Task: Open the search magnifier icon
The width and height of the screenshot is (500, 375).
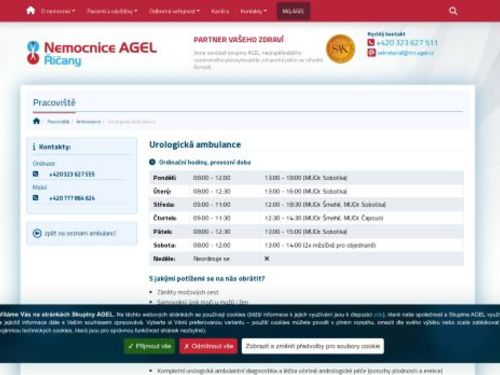Action: point(453,11)
